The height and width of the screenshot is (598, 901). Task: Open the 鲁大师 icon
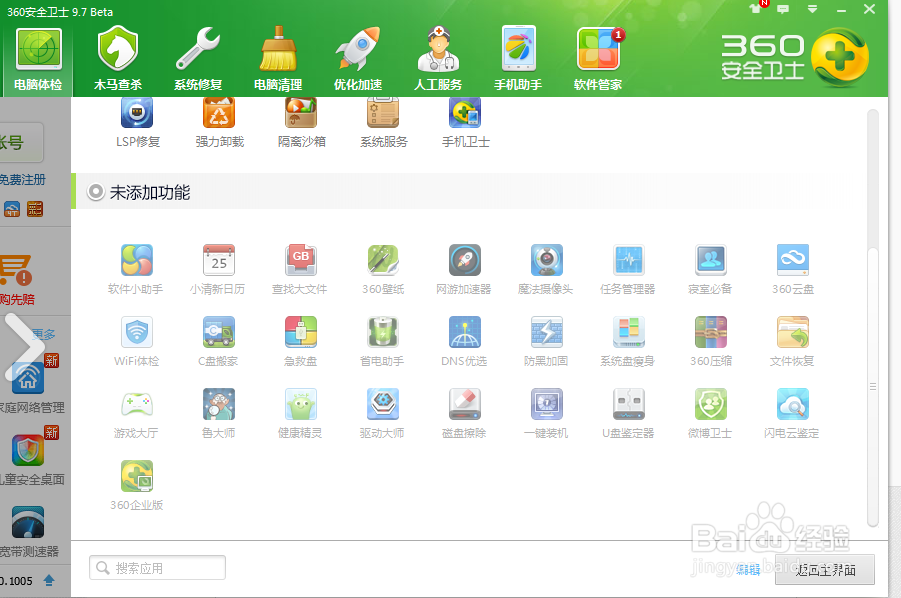click(x=219, y=404)
